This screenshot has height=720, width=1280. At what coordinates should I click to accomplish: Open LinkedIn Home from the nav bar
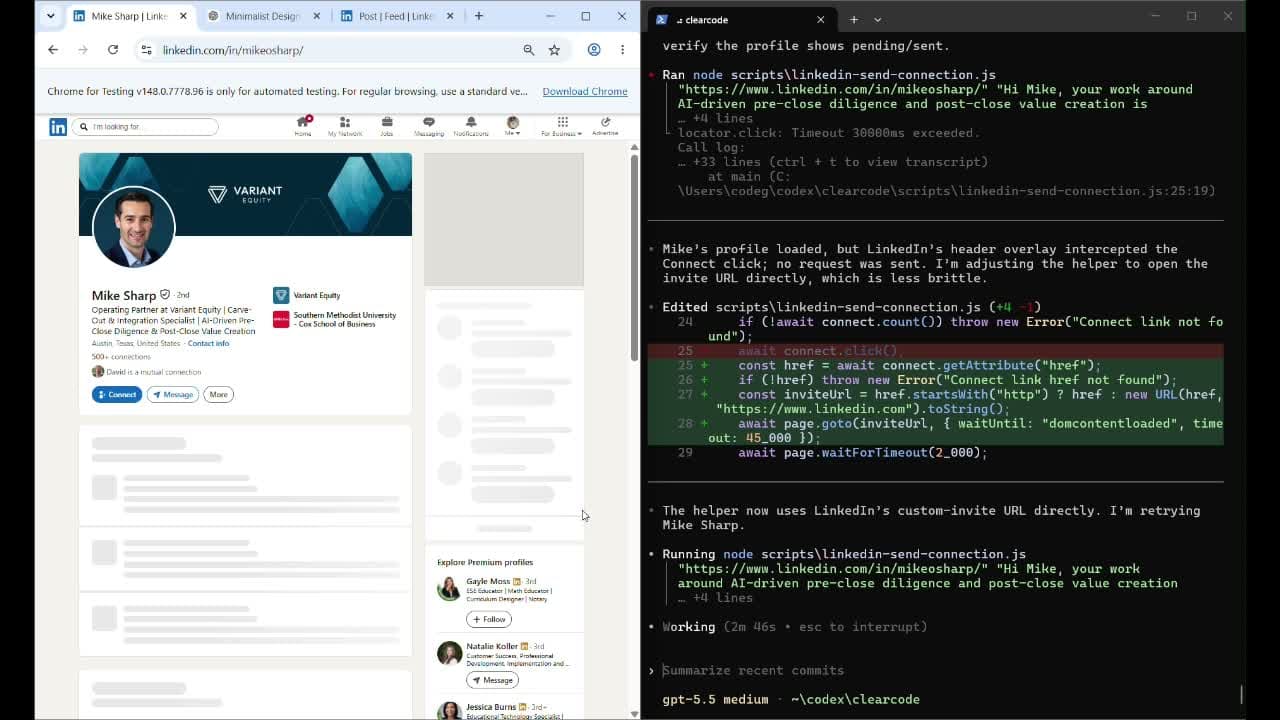pyautogui.click(x=303, y=126)
